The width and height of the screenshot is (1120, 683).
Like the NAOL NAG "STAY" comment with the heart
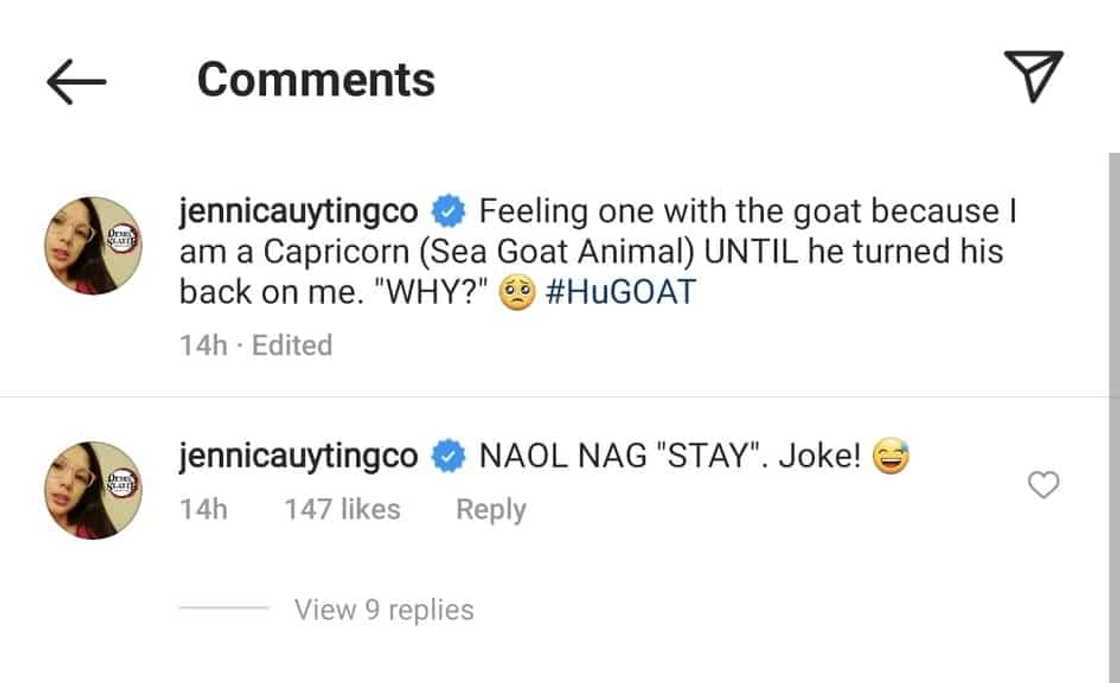1043,486
